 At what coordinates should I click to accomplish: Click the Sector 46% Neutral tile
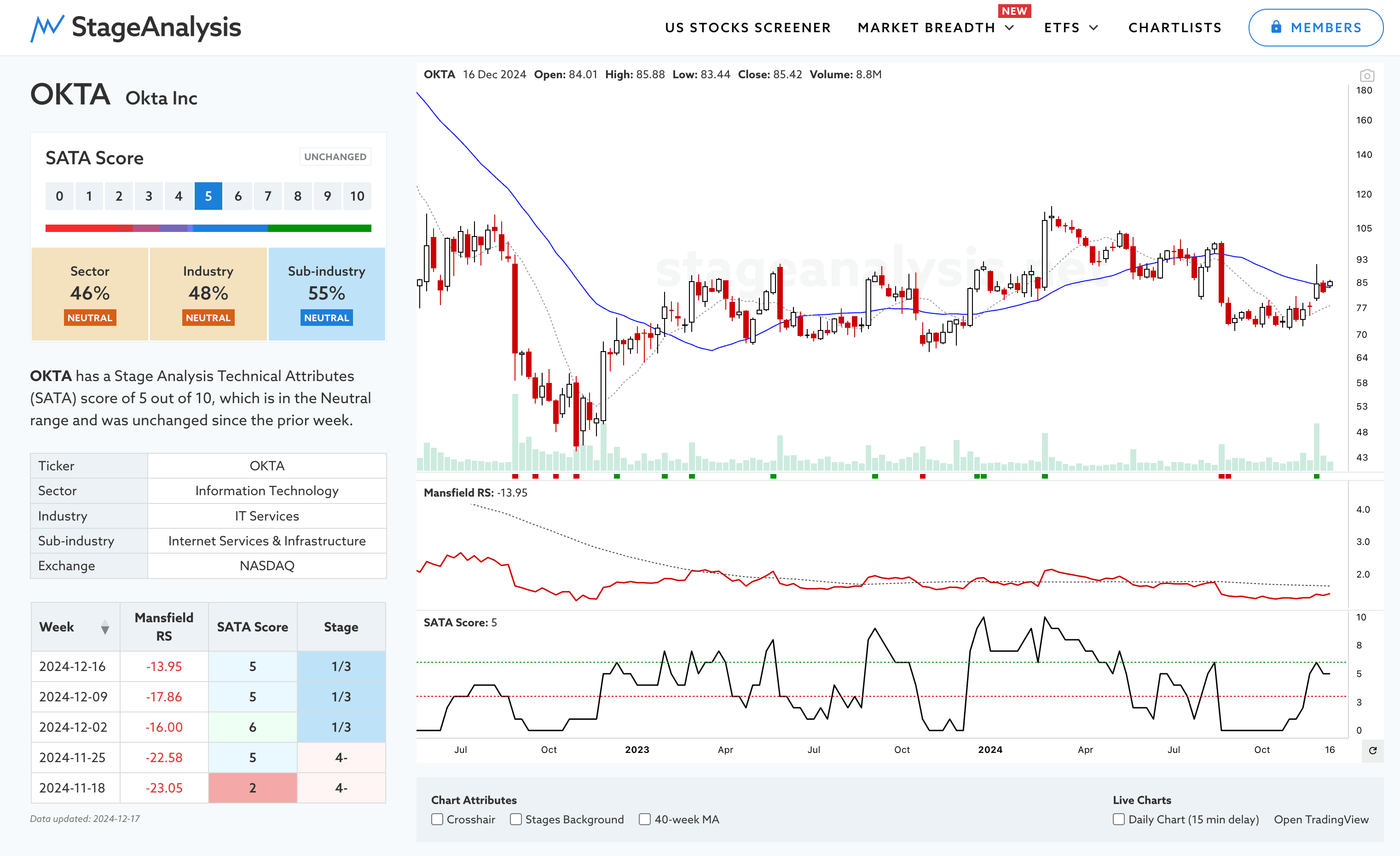(90, 294)
